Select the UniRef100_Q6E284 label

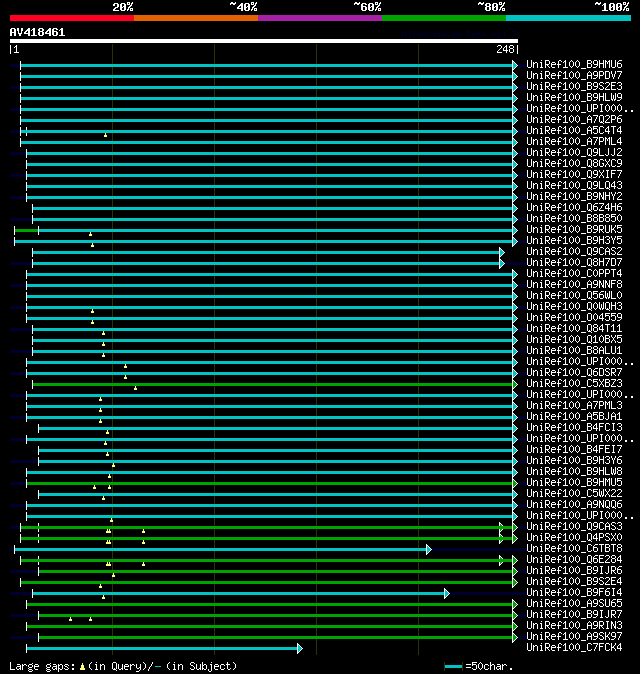[x=574, y=560]
